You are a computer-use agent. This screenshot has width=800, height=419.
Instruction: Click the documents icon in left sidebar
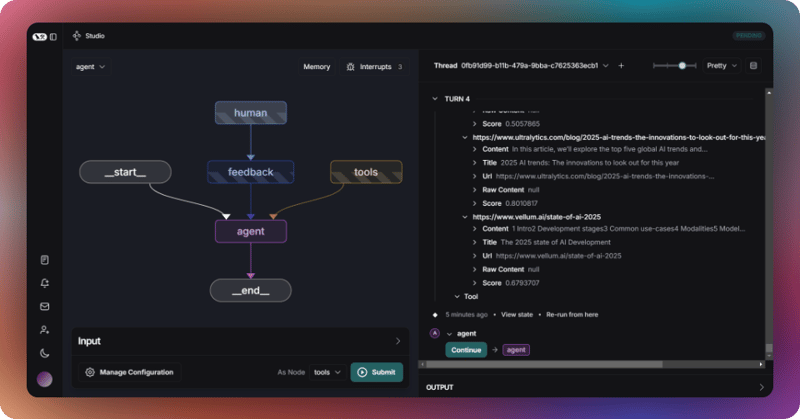tap(44, 260)
